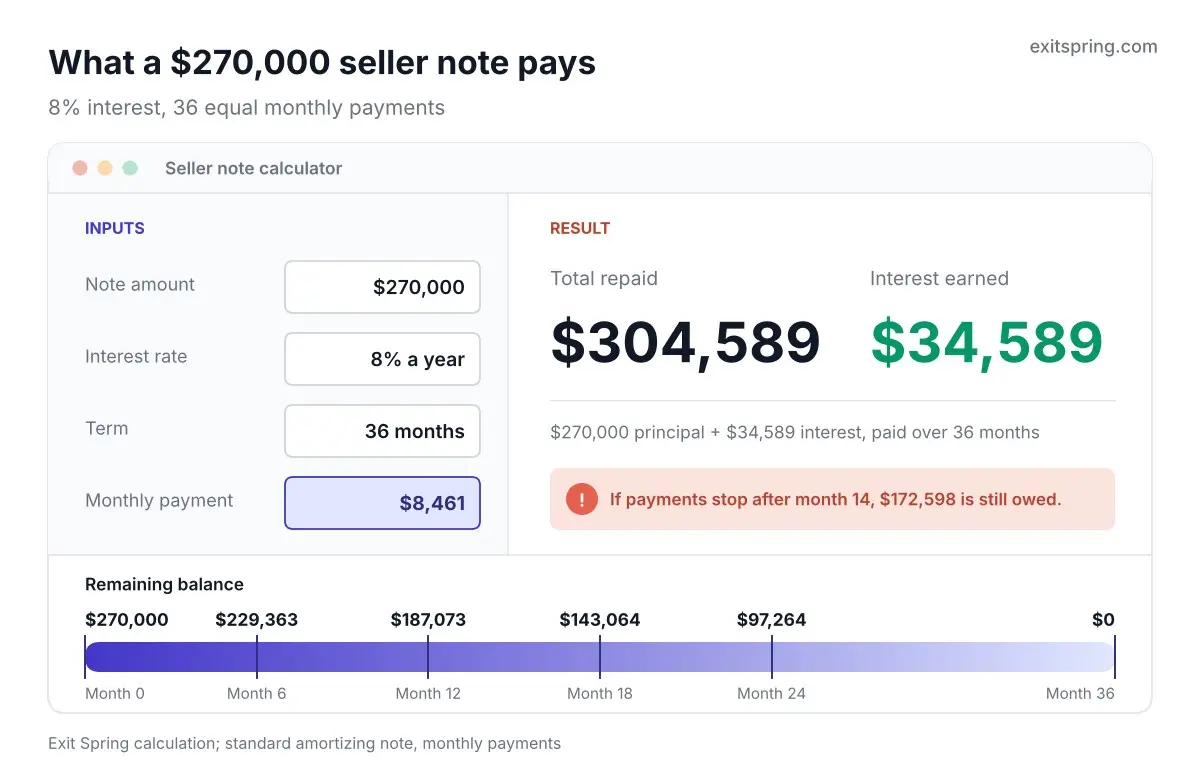This screenshot has width=1200, height=780.
Task: Click the yellow window dot
Action: point(105,168)
